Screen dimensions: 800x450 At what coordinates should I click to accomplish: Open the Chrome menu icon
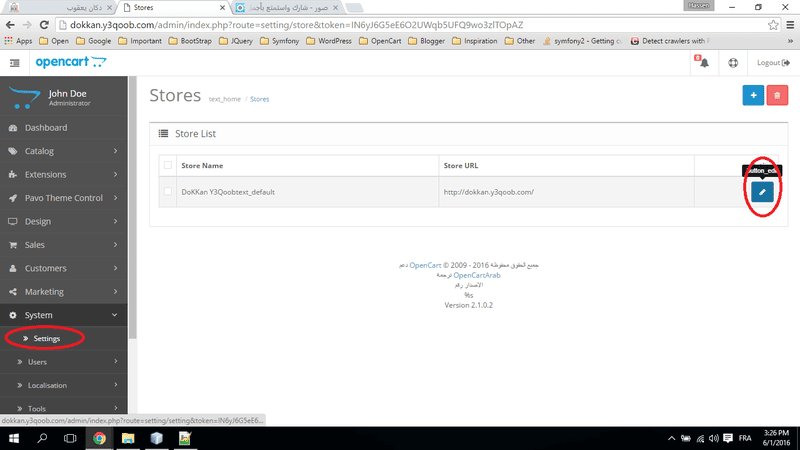[x=790, y=25]
